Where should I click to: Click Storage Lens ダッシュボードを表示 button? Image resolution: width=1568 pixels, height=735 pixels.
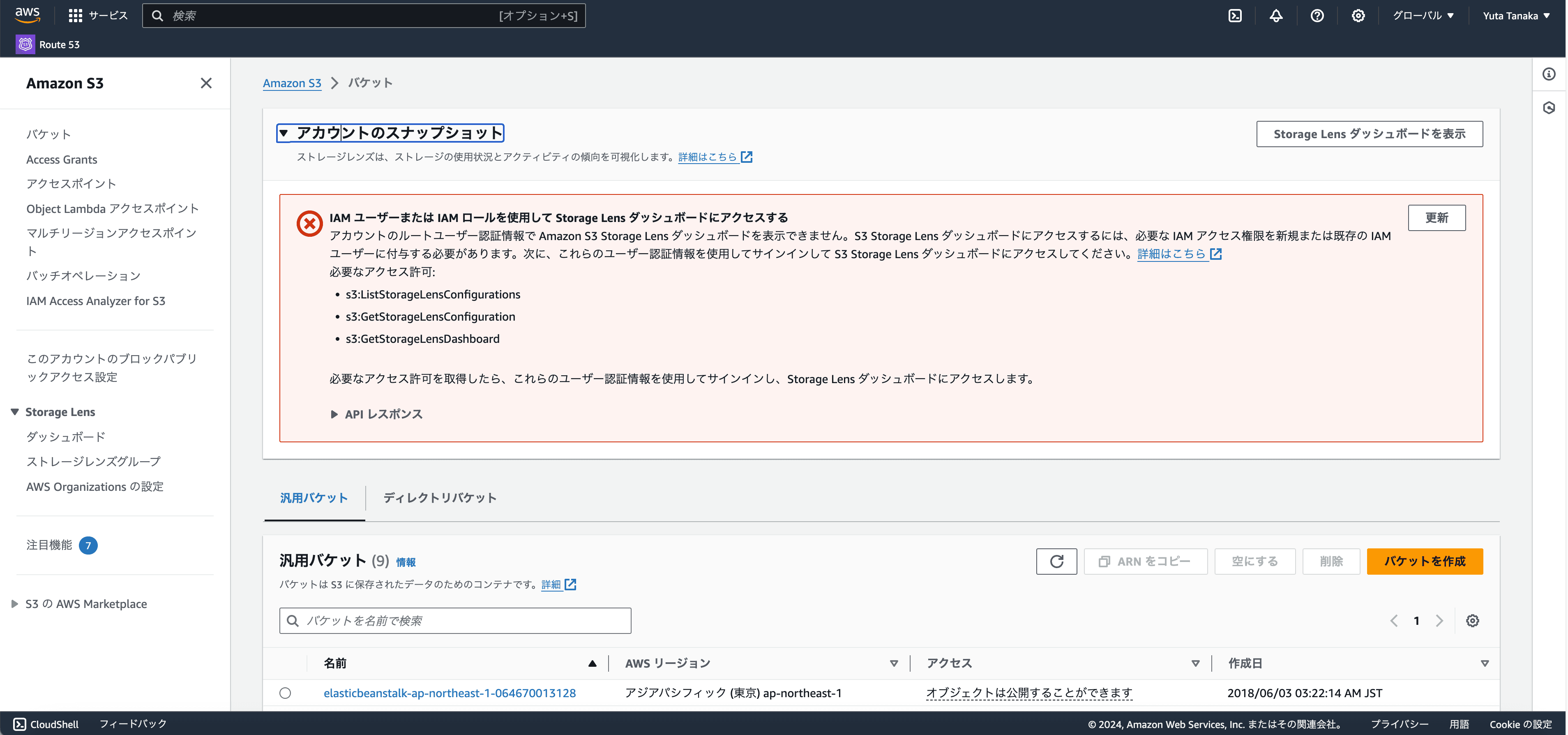tap(1369, 134)
